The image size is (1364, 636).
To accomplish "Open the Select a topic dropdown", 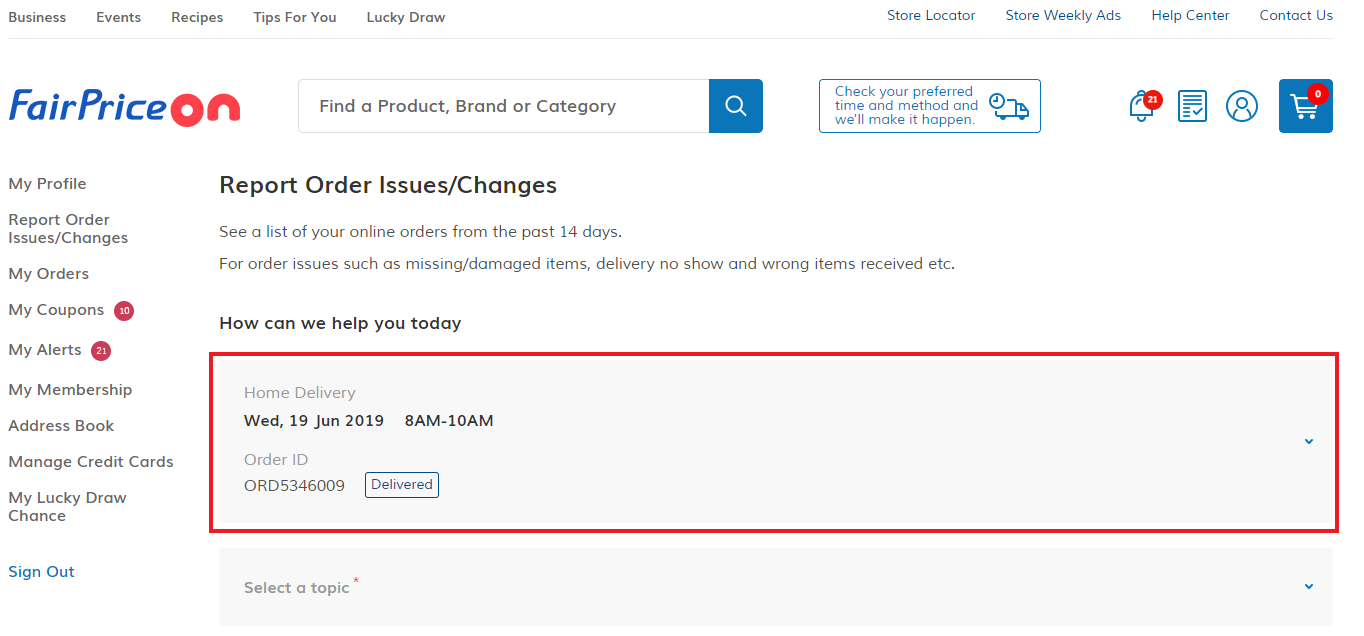I will click(776, 587).
